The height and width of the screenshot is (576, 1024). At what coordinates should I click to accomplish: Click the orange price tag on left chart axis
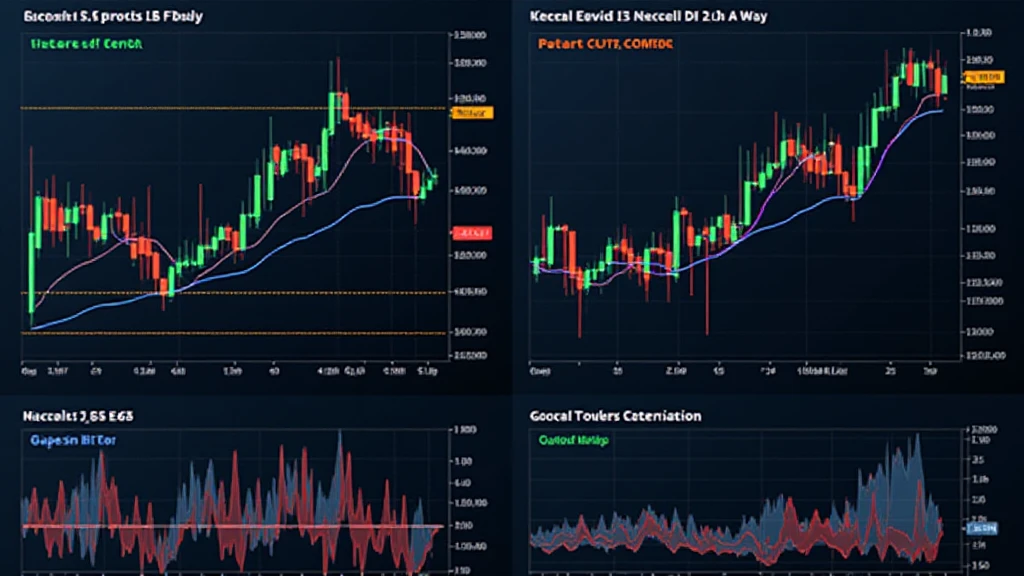point(473,113)
